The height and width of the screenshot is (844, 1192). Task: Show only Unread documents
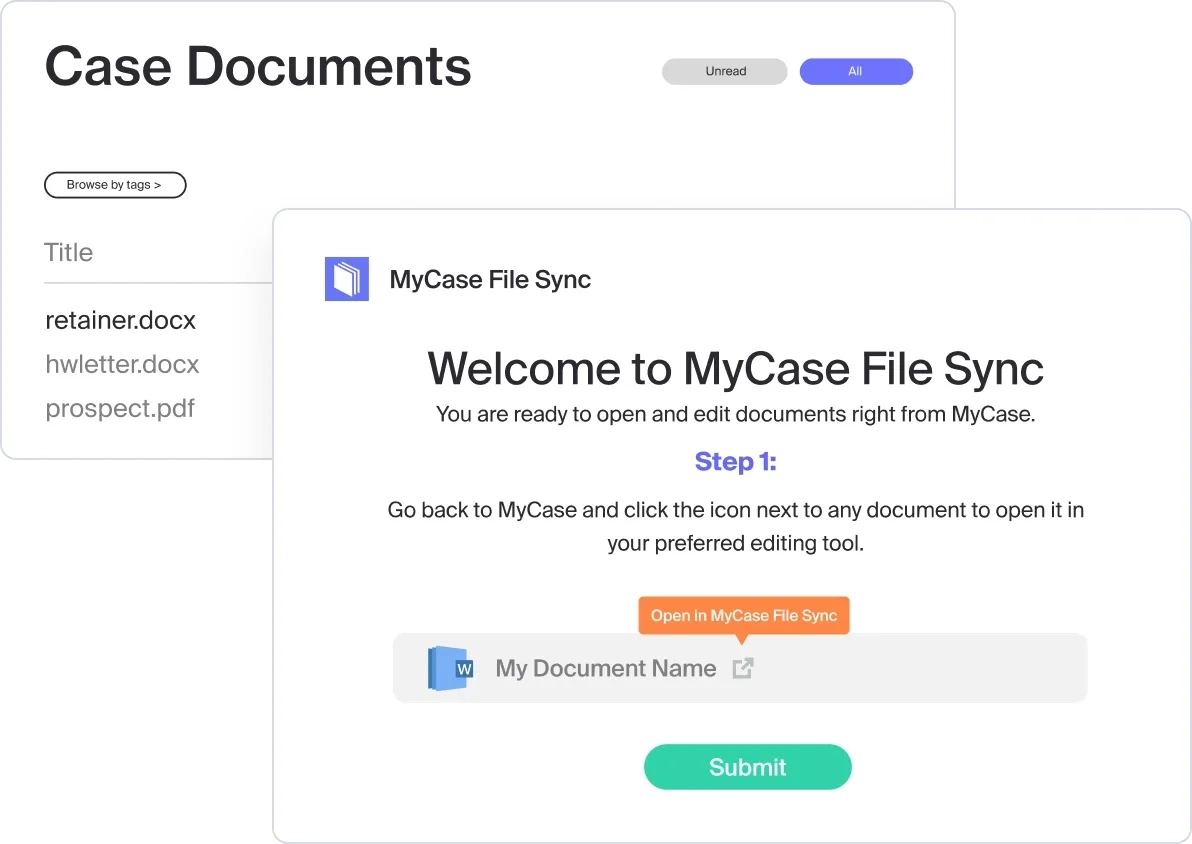coord(725,72)
